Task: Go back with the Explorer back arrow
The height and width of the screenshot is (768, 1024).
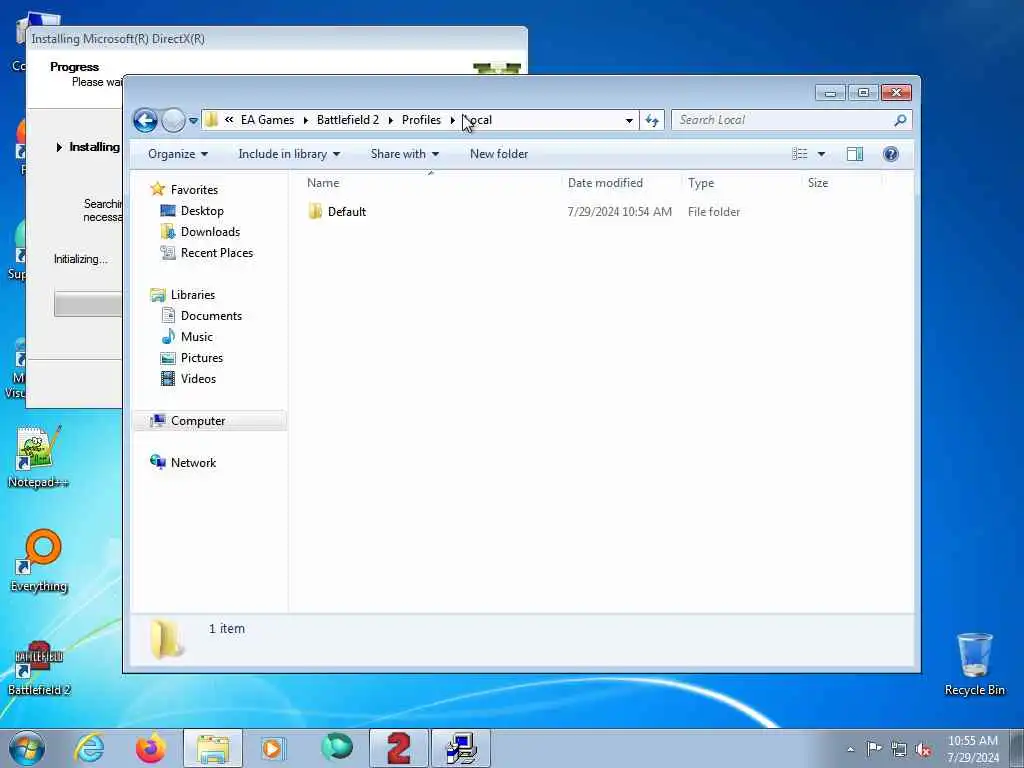Action: [145, 120]
